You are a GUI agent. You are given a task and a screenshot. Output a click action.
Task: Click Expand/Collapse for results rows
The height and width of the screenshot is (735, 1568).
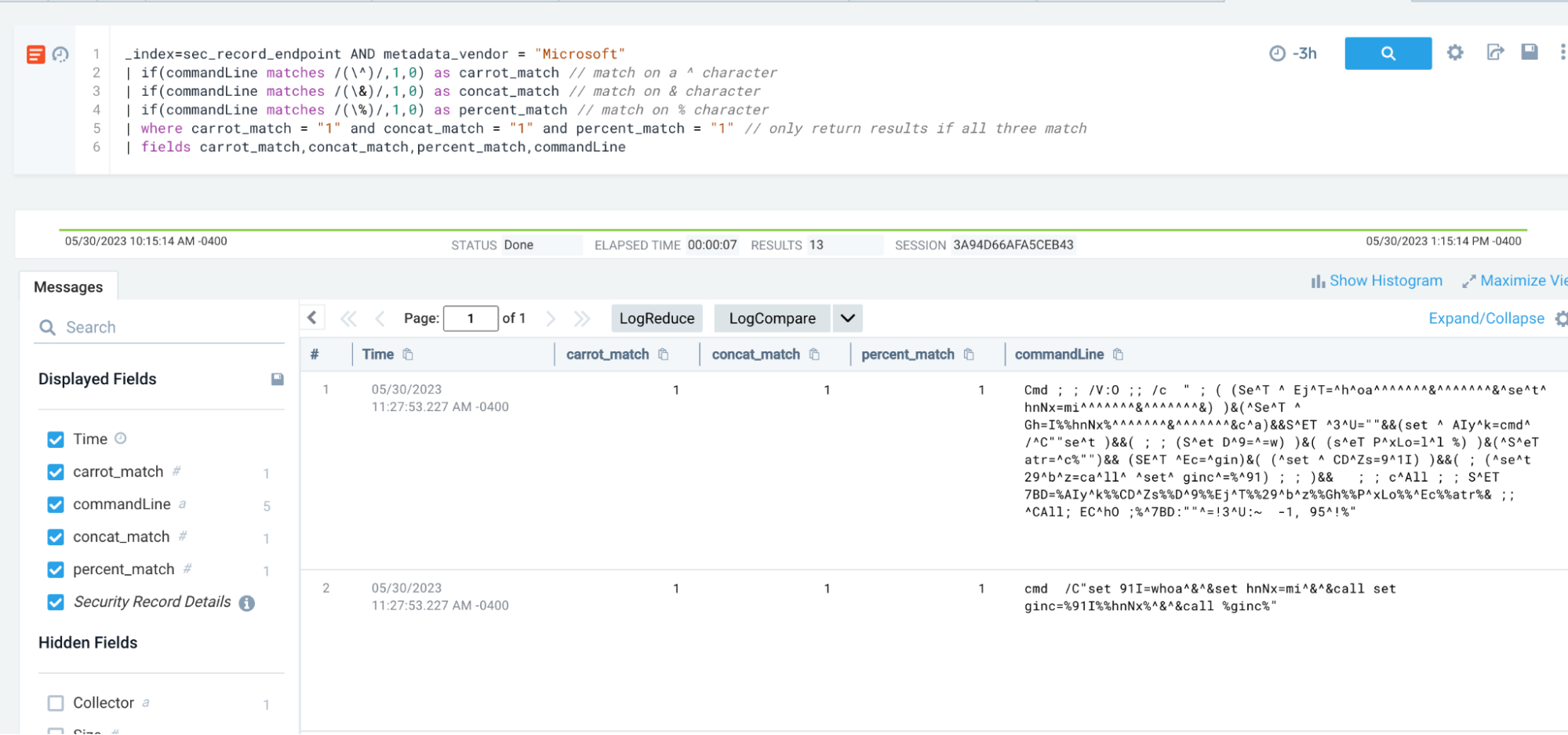[x=1487, y=318]
